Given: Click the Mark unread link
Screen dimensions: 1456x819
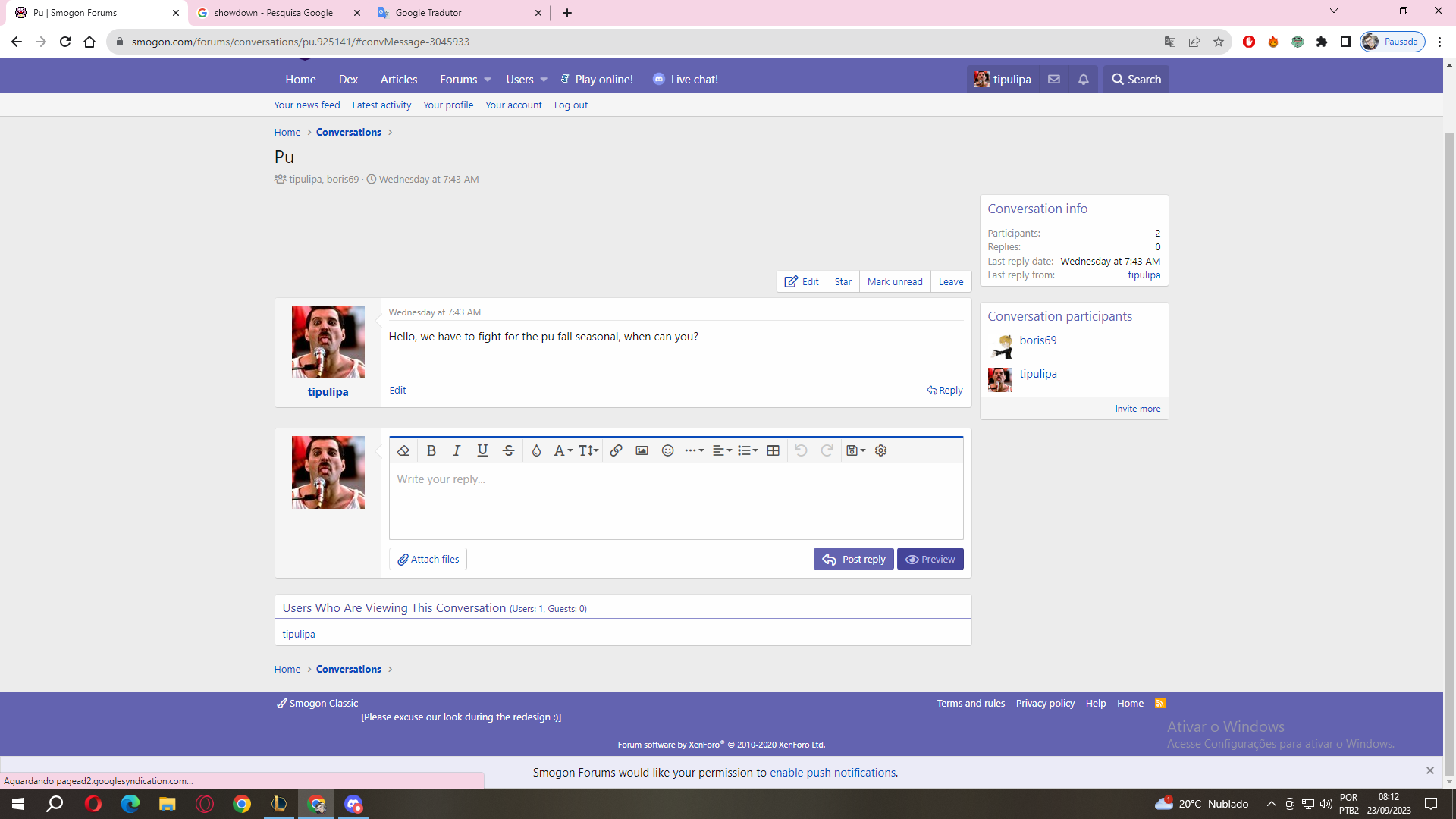Looking at the screenshot, I should click(x=895, y=281).
